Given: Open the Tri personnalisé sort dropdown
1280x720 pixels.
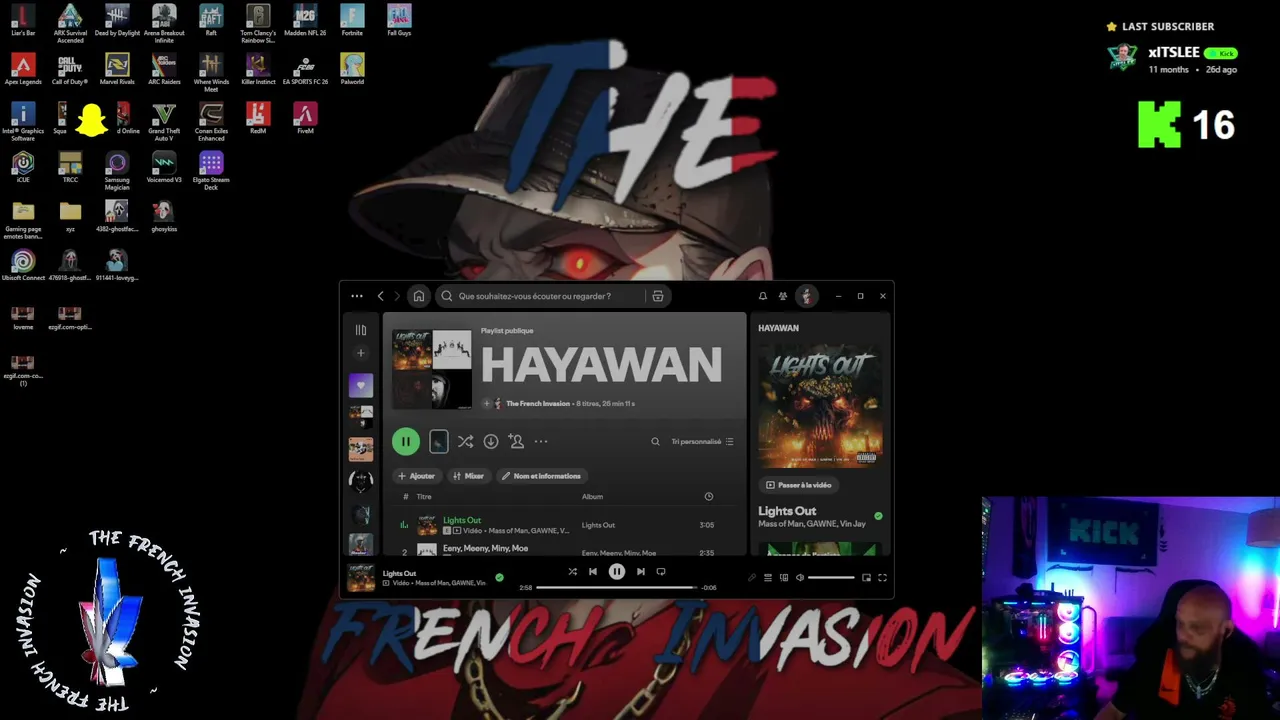Looking at the screenshot, I should [702, 441].
